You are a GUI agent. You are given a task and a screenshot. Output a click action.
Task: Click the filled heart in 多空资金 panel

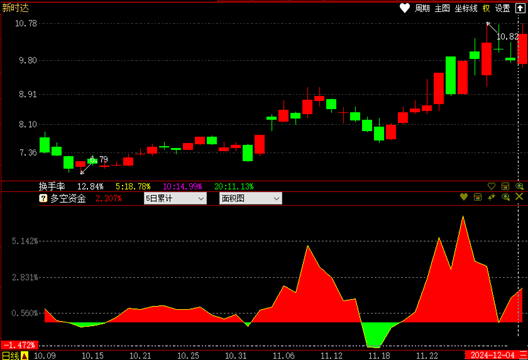coord(464,197)
